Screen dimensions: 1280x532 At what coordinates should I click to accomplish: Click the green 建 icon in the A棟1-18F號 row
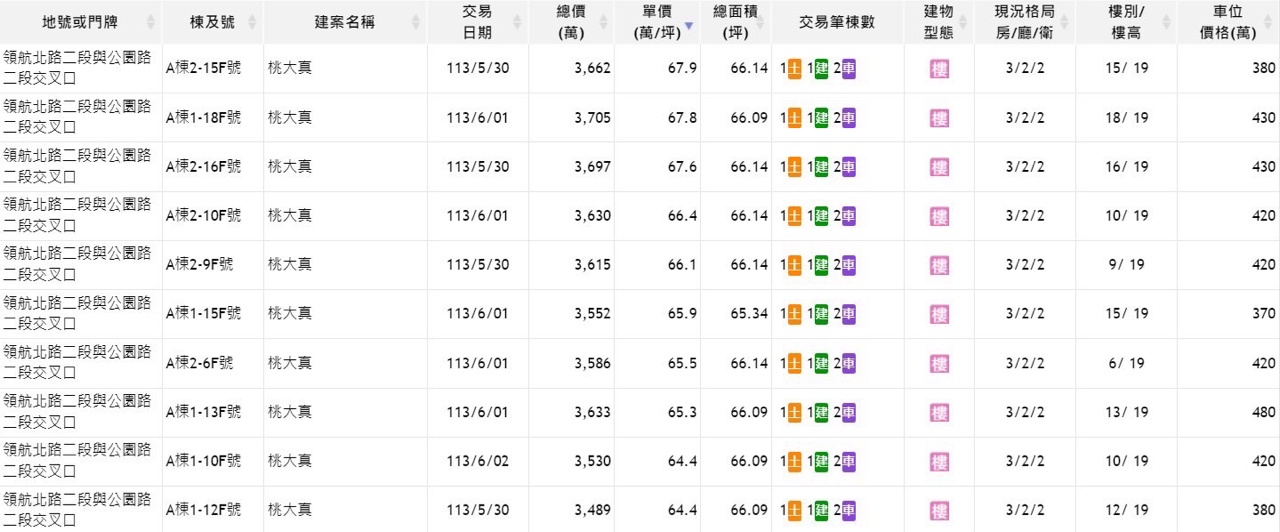(x=821, y=118)
